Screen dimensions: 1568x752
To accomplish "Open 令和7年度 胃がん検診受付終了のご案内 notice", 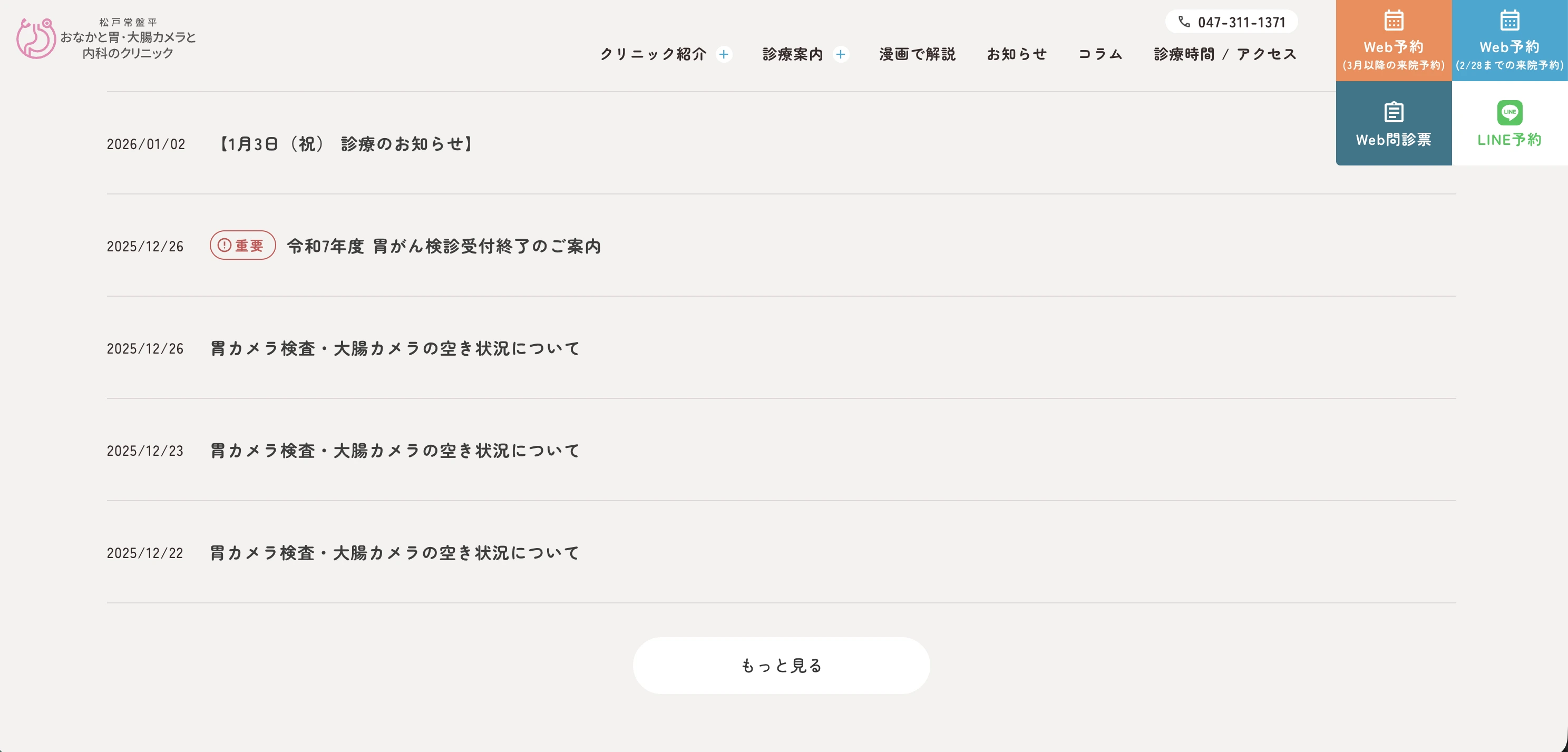I will (444, 247).
